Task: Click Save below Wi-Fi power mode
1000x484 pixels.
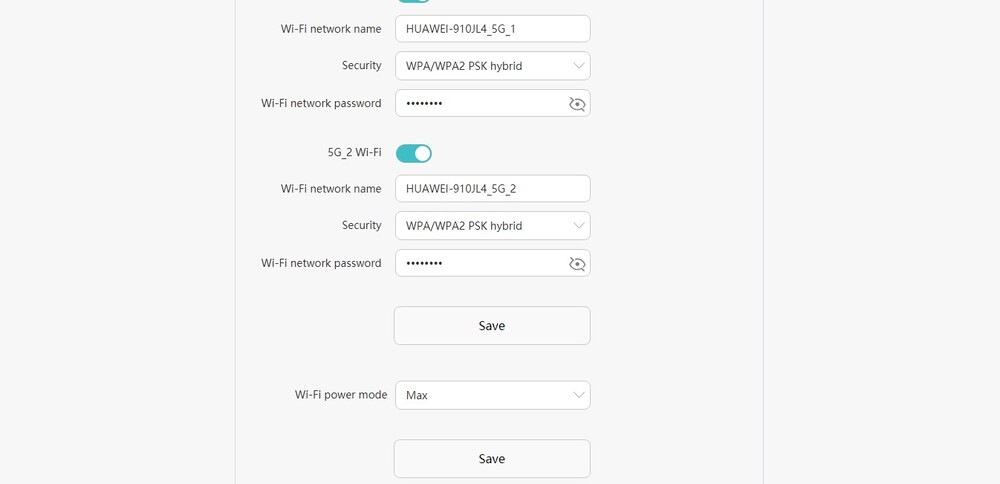Action: [x=492, y=458]
